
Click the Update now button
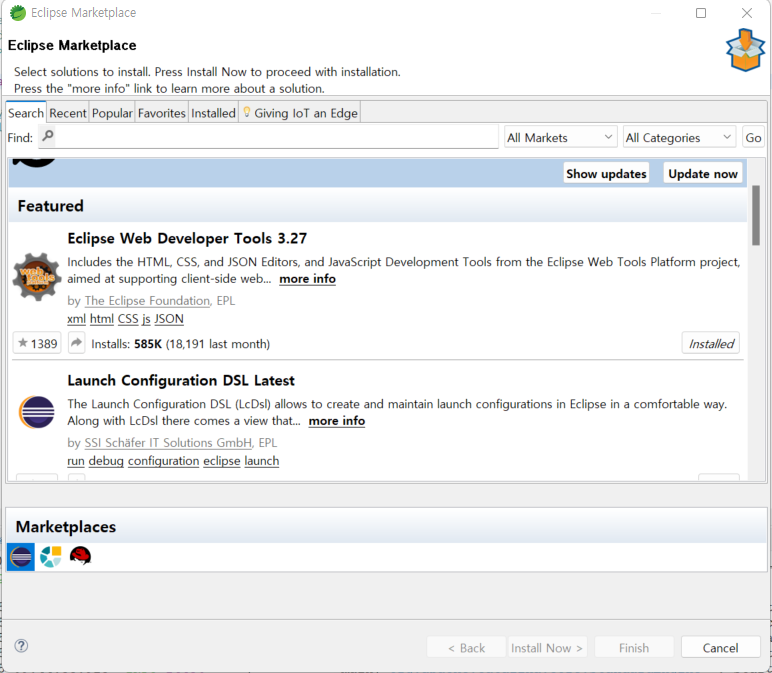[x=703, y=173]
